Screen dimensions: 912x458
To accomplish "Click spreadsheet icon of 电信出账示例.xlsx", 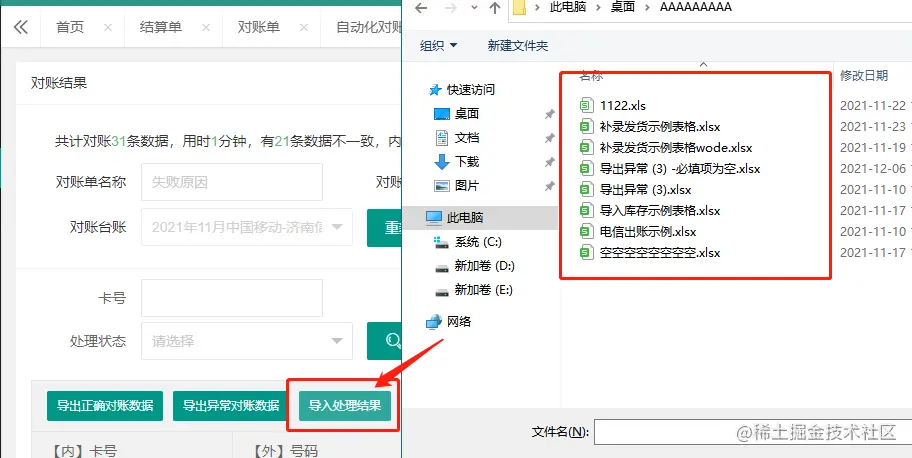I will tap(585, 232).
